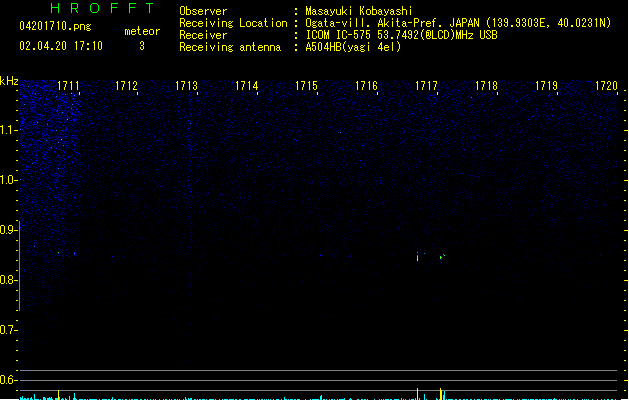Viewport: 629px width, 400px height.
Task: Click the Receiving Location label
Action: [233, 23]
